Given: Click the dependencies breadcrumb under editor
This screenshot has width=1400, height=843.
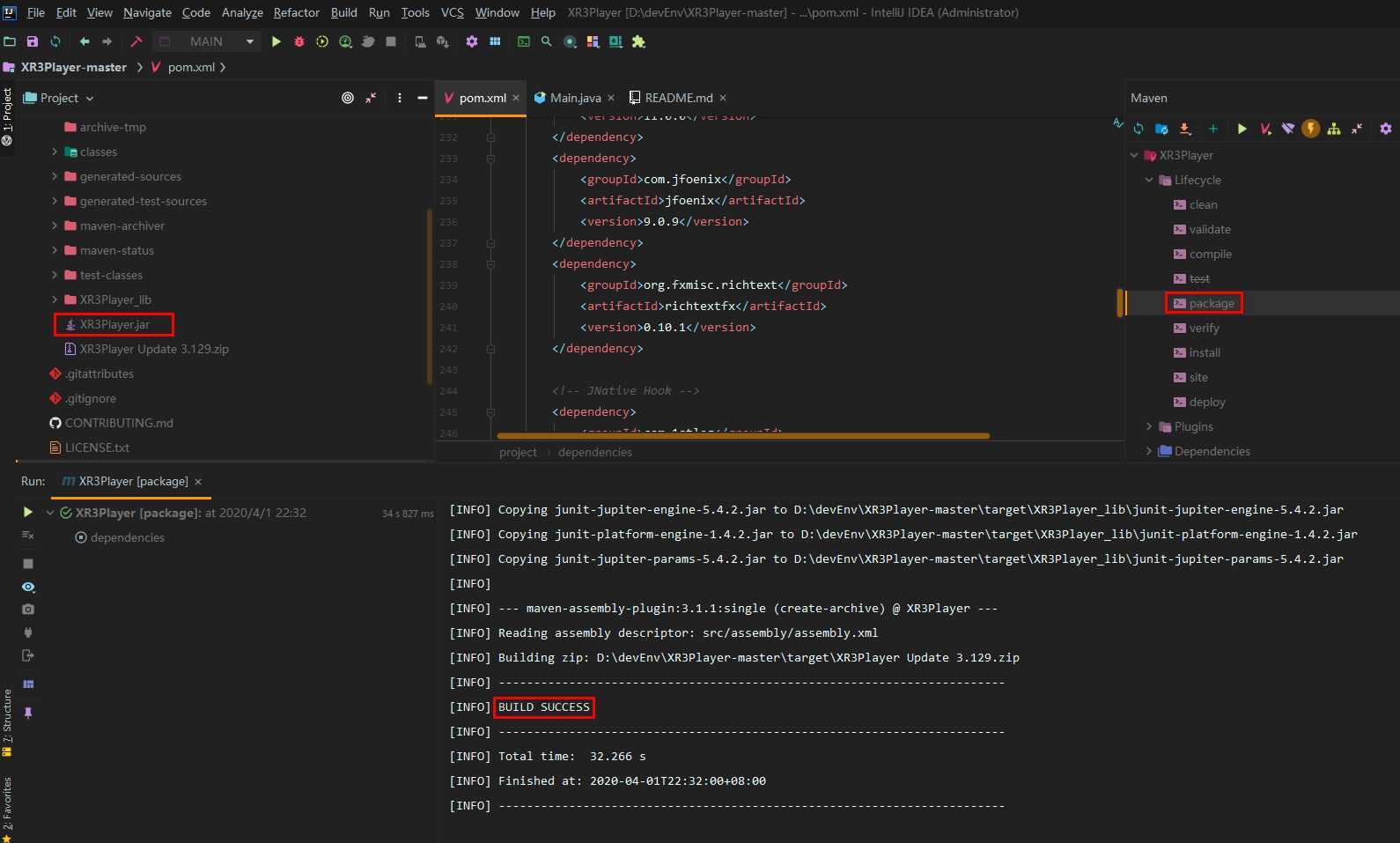Looking at the screenshot, I should (595, 452).
